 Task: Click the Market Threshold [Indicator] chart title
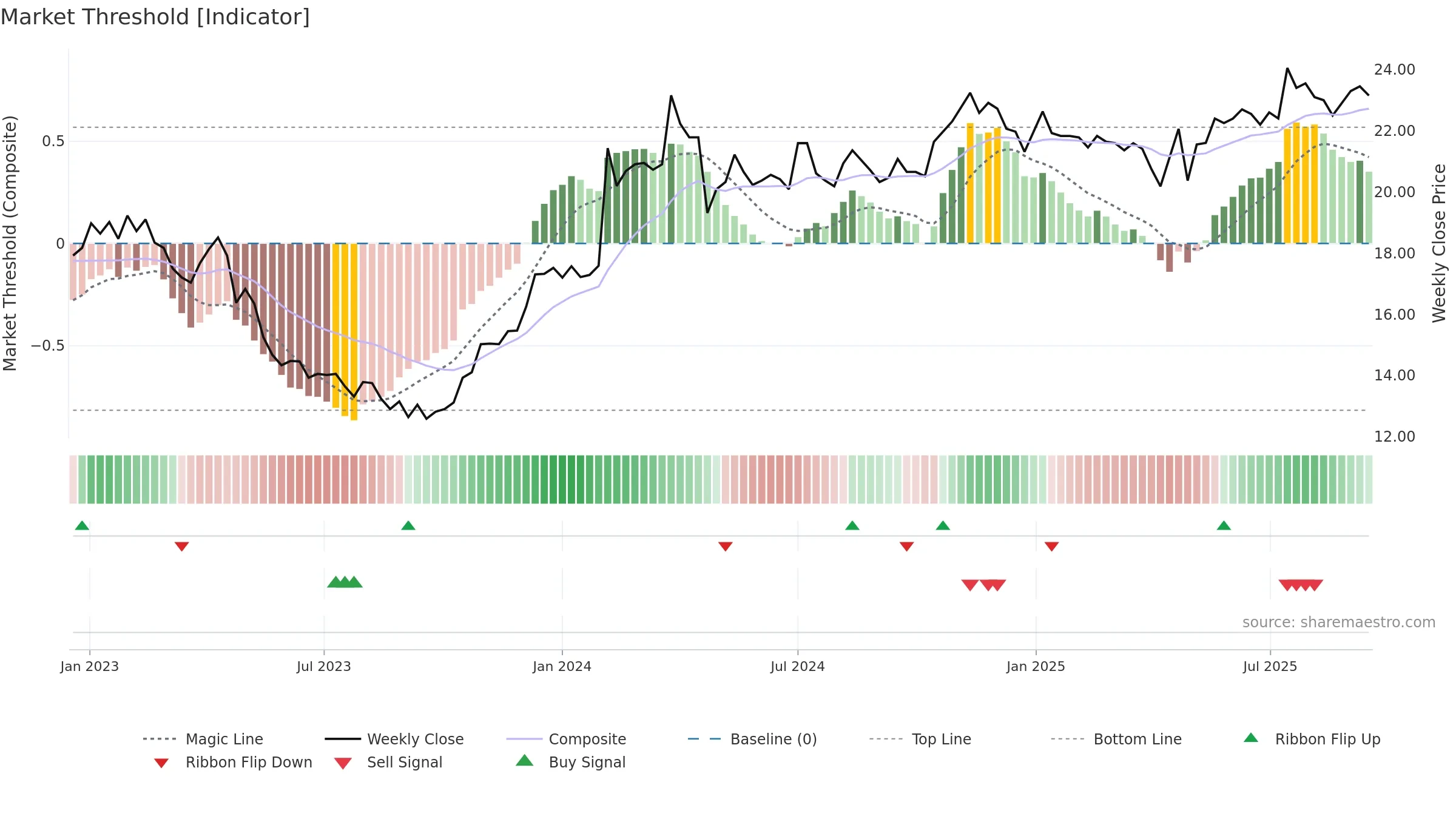(155, 17)
